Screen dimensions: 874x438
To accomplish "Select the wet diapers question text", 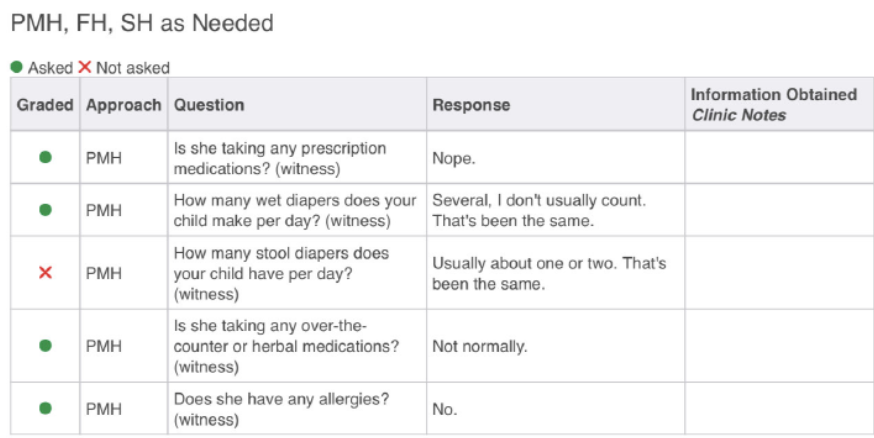I will (x=281, y=210).
